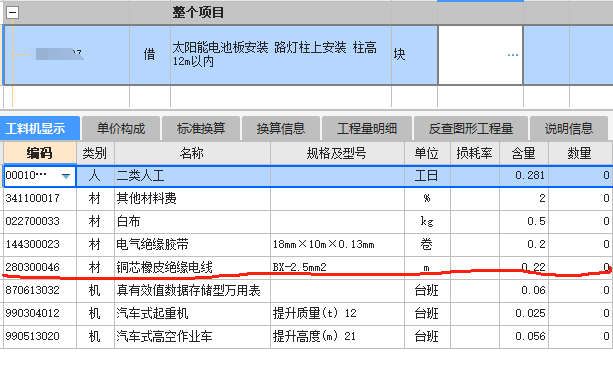The width and height of the screenshot is (613, 380).
Task: Click the 0.22 content value
Action: 524,268
